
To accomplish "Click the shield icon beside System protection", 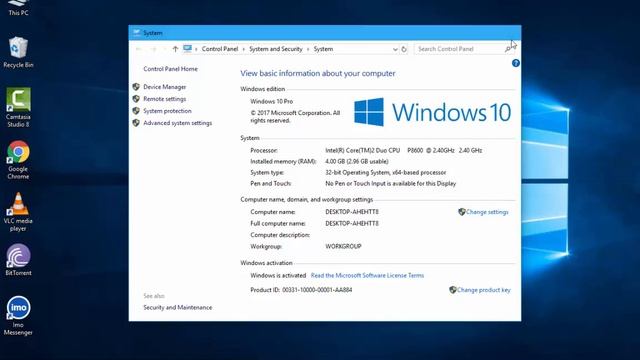I will (x=136, y=111).
